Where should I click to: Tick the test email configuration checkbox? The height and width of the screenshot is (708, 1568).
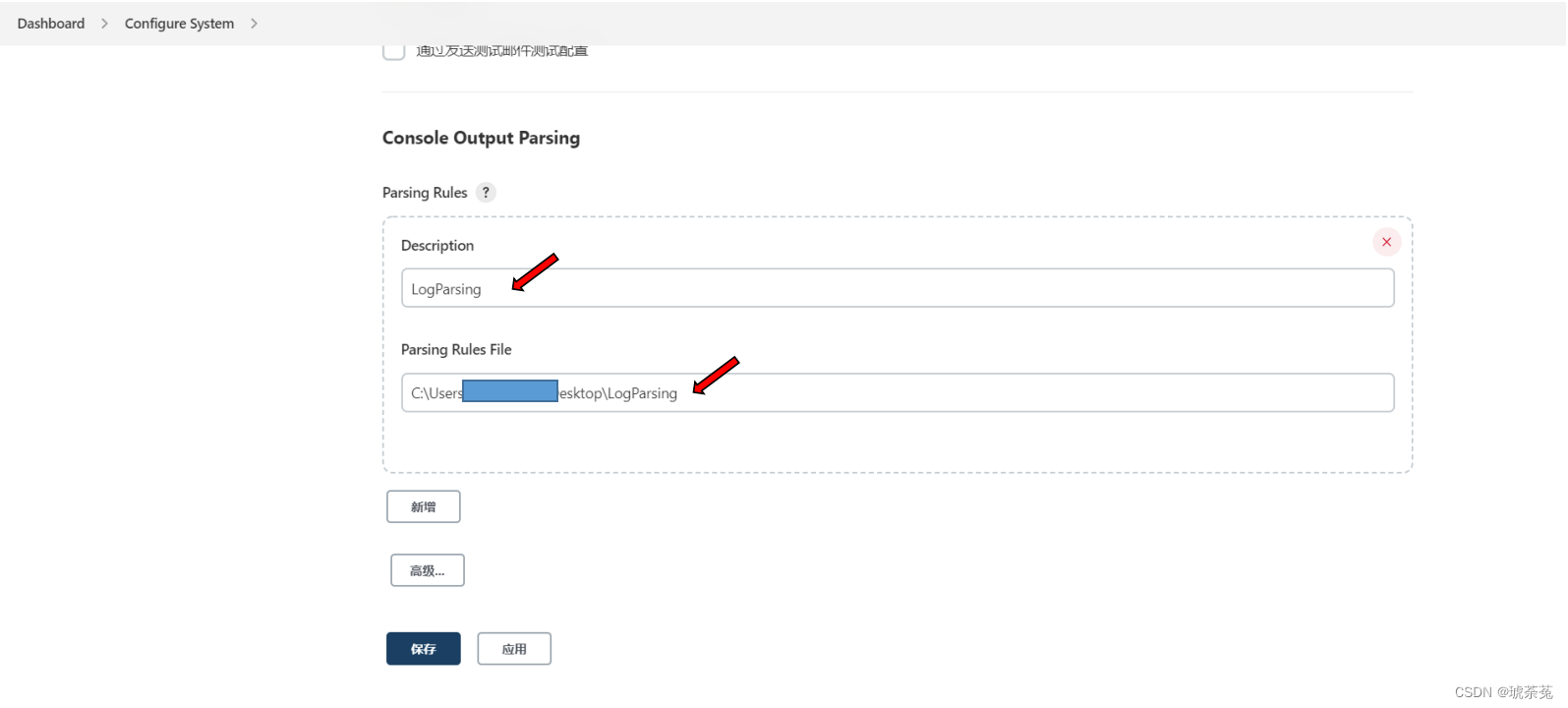pyautogui.click(x=394, y=50)
